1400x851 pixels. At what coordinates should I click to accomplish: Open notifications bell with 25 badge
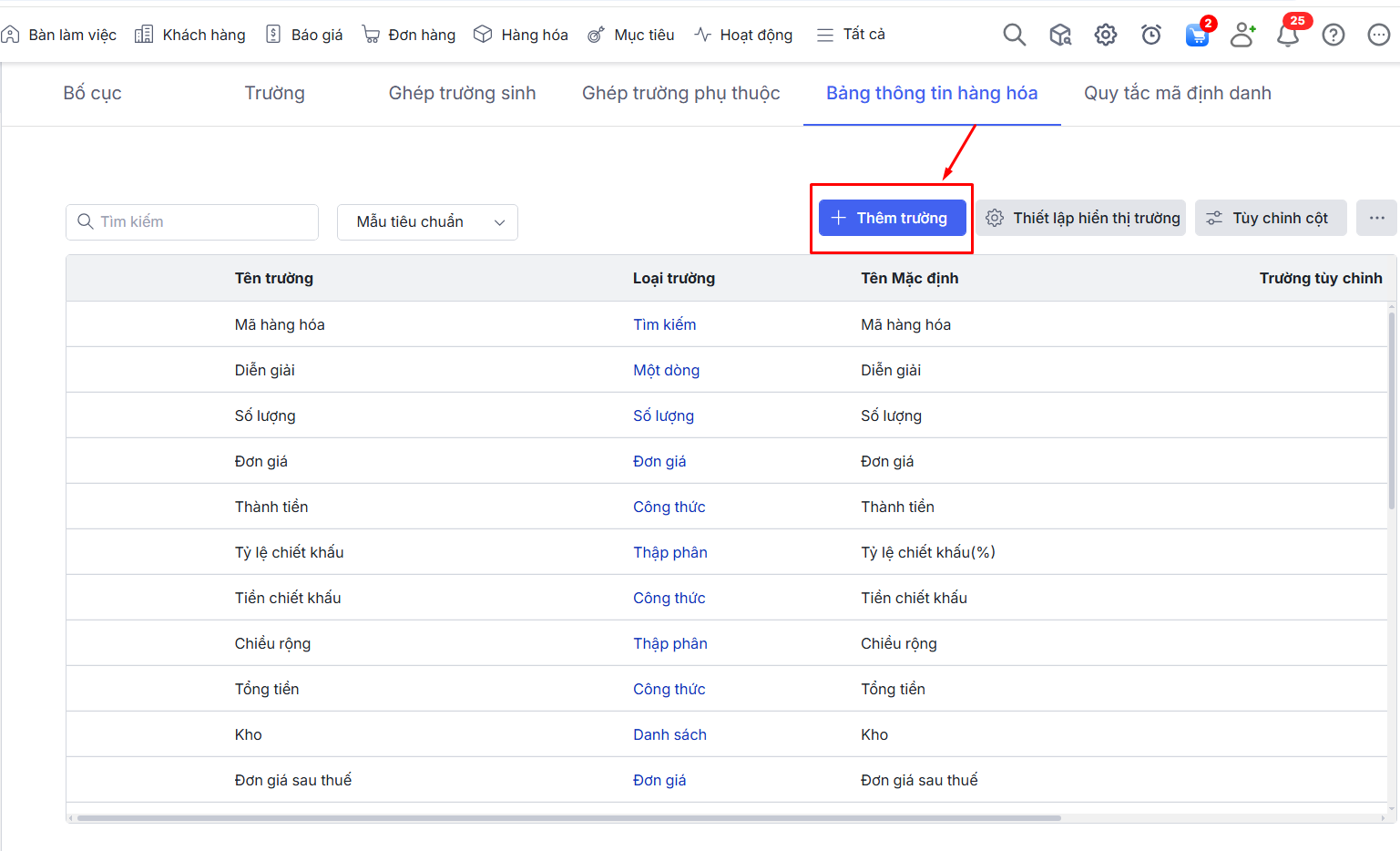1287,35
